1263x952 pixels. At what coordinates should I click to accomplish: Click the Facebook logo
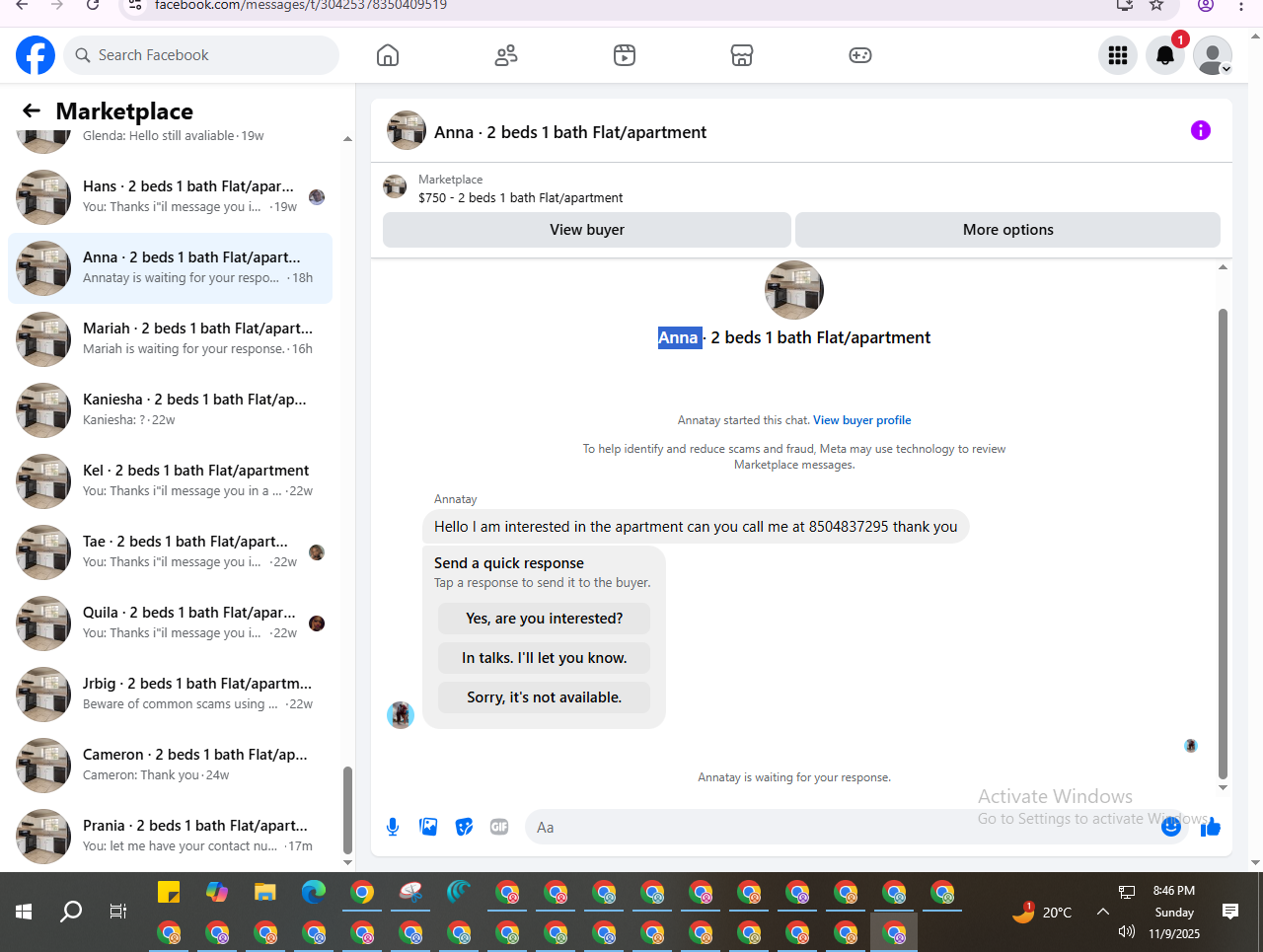coord(36,55)
